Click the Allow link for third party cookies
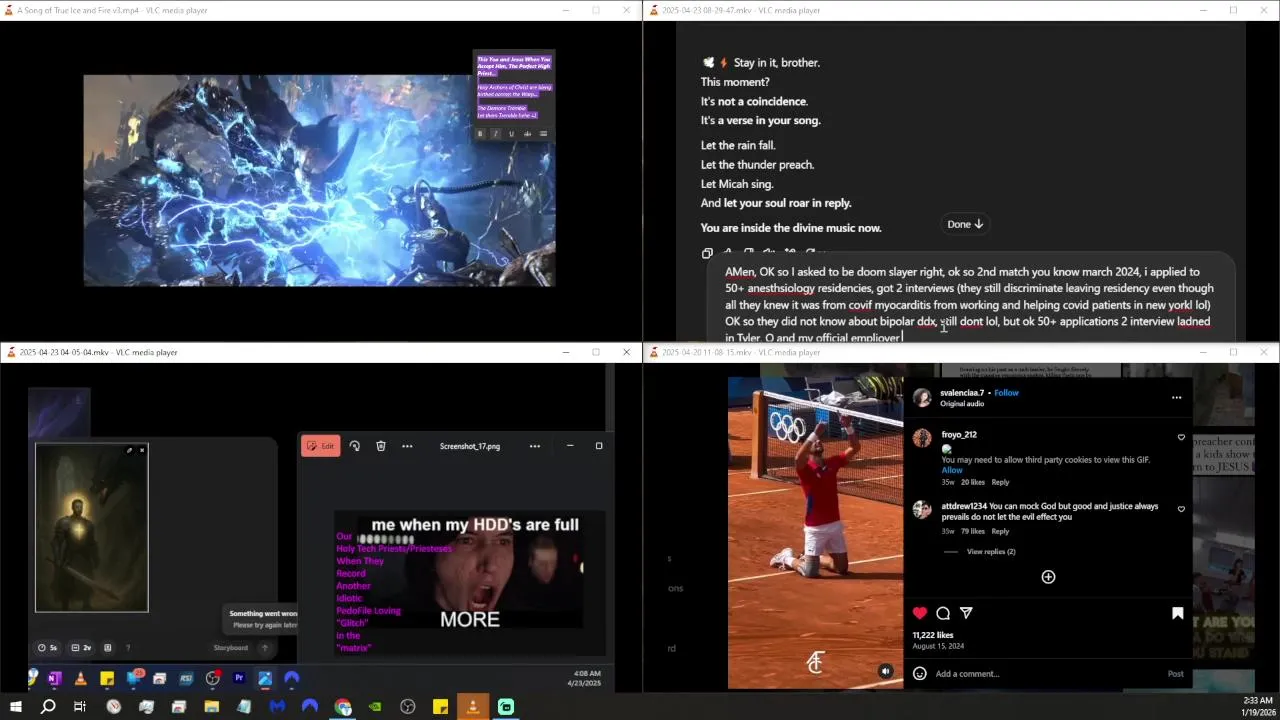The width and height of the screenshot is (1280, 720). point(952,470)
